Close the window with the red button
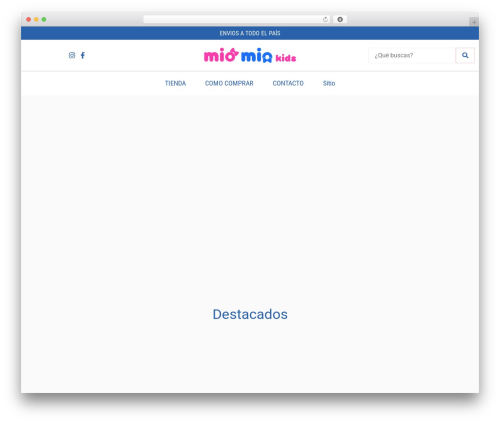This screenshot has width=500, height=423. point(29,20)
